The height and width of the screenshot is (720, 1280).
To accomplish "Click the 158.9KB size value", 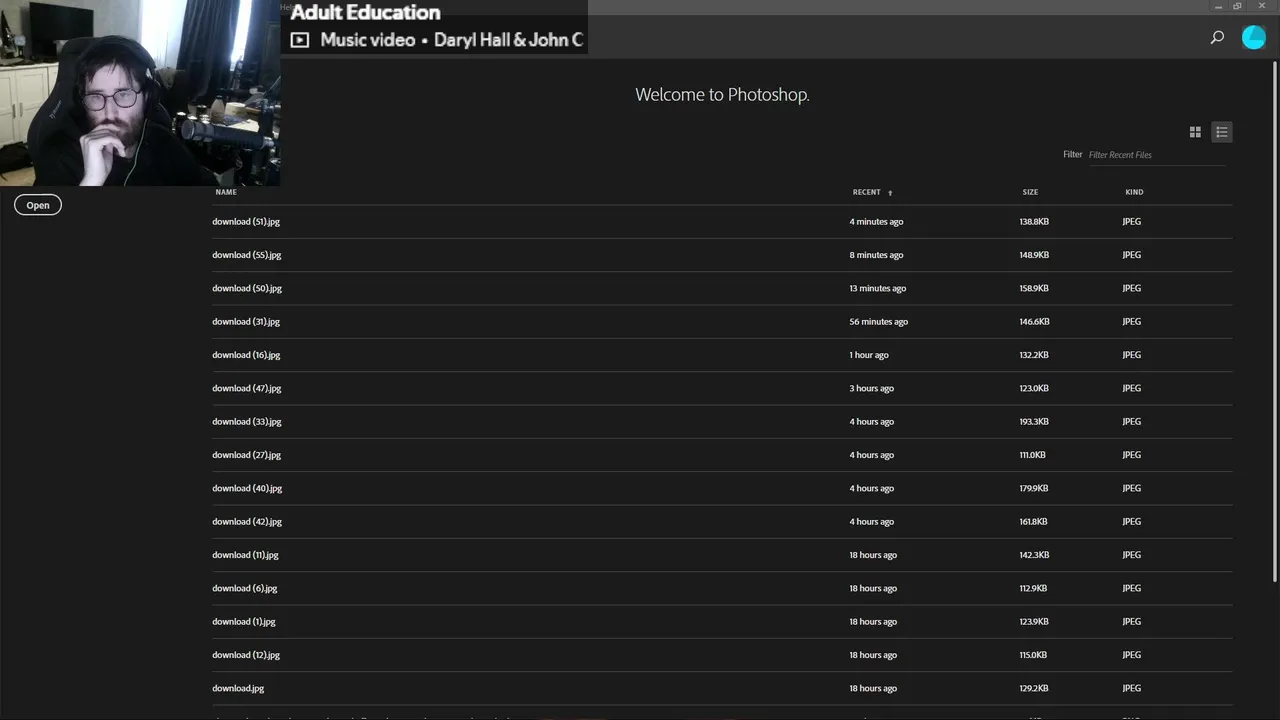I will pos(1034,288).
